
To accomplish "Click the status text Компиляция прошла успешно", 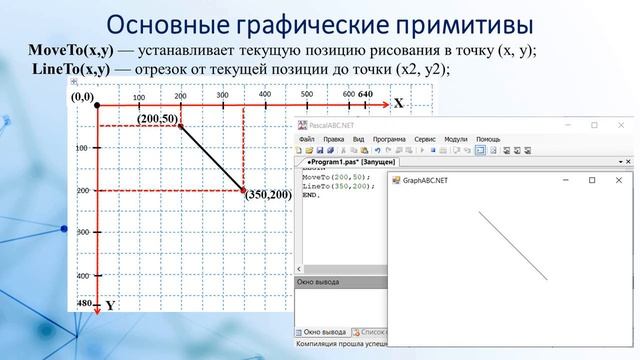I will (342, 344).
